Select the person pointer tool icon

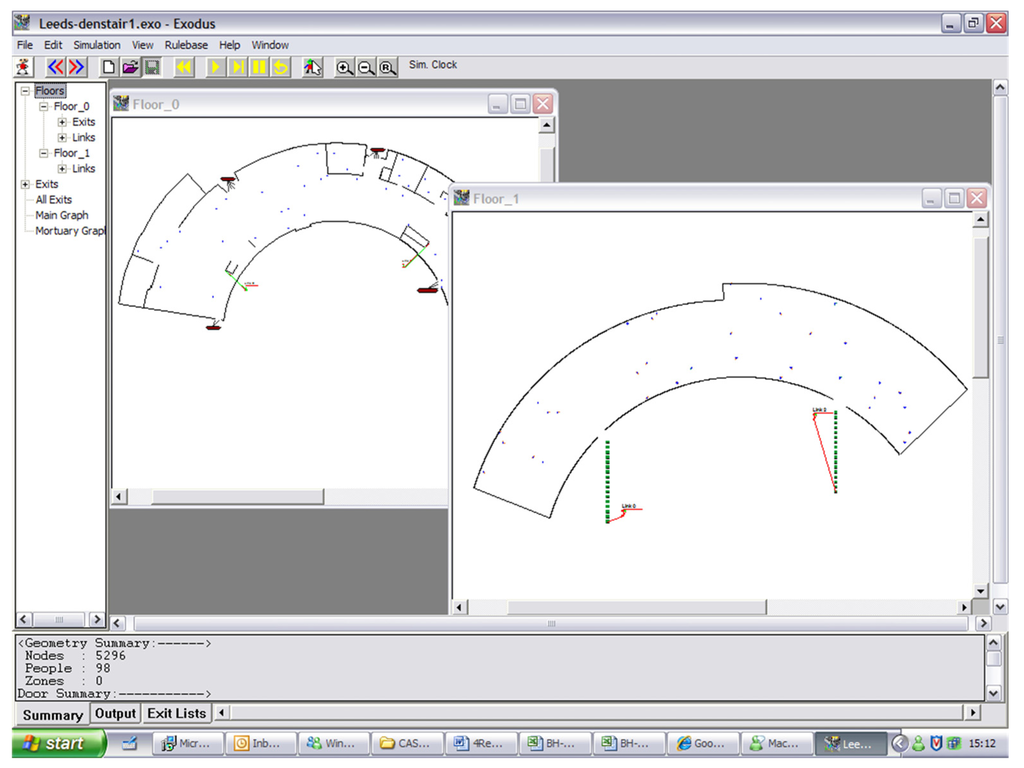313,67
